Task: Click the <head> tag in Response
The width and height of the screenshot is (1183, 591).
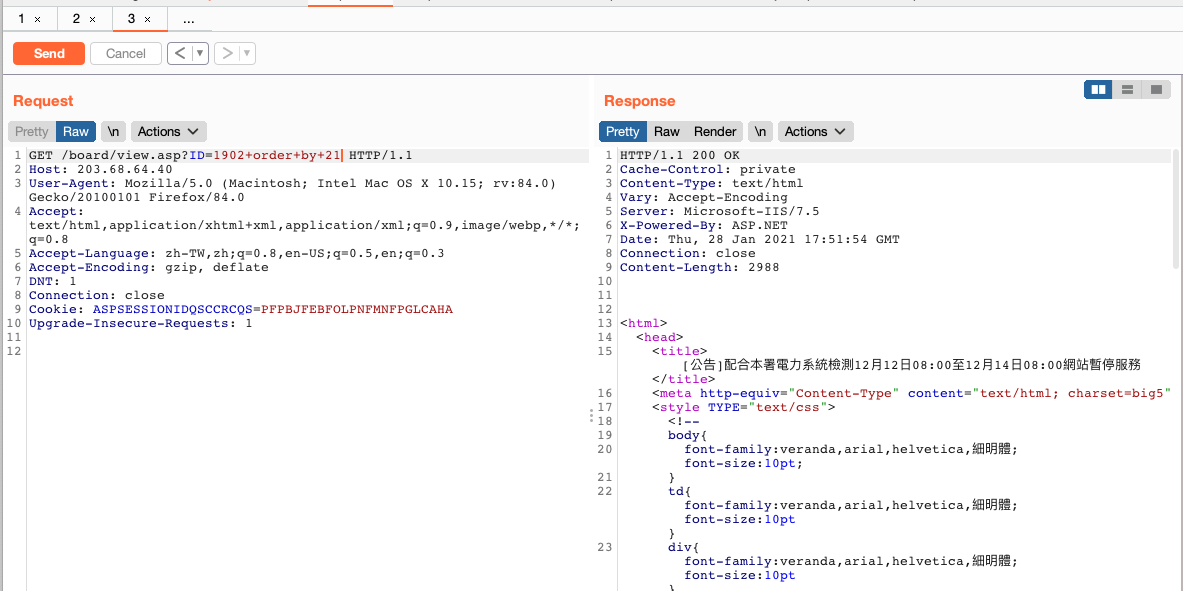Action: point(659,337)
